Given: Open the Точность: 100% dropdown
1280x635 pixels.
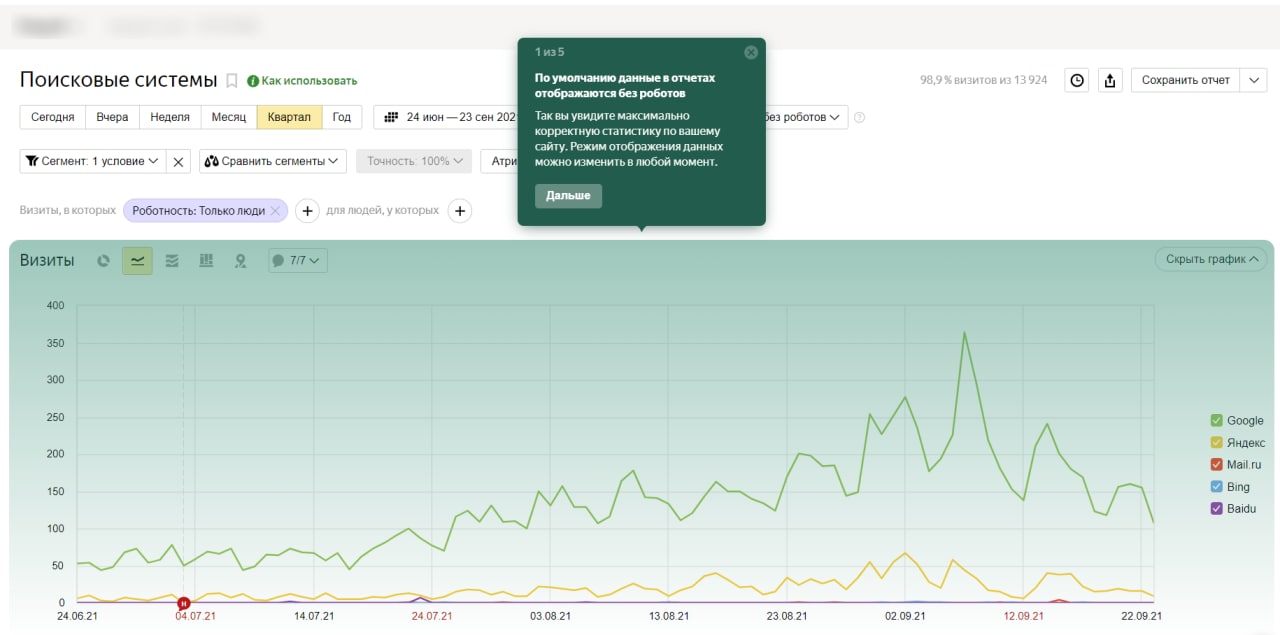Looking at the screenshot, I should pos(414,161).
